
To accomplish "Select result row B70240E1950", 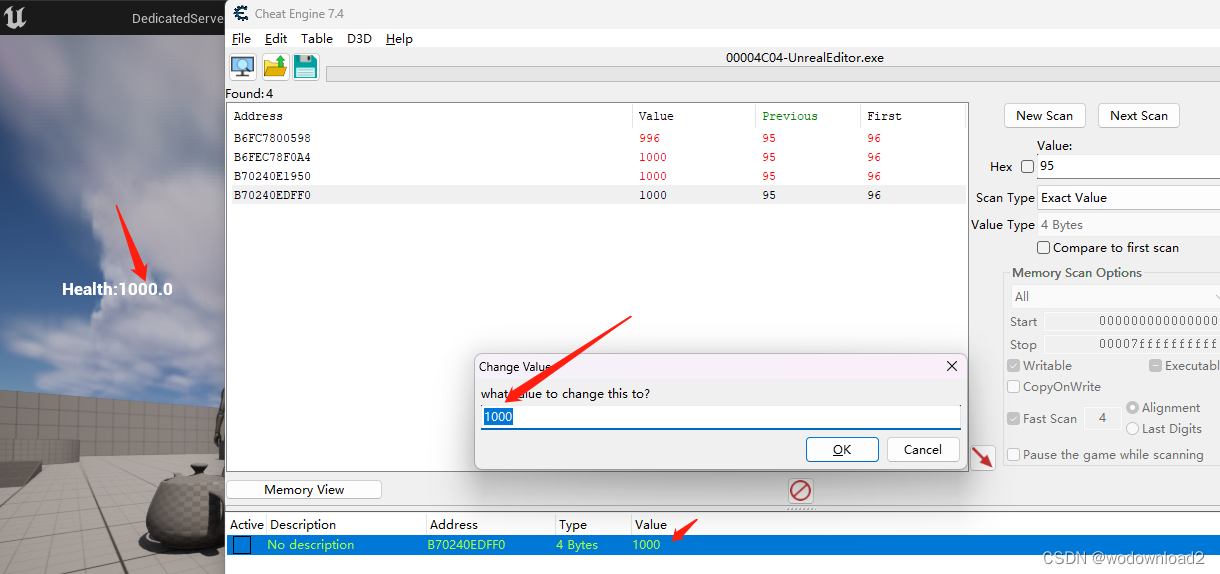I will pyautogui.click(x=596, y=176).
